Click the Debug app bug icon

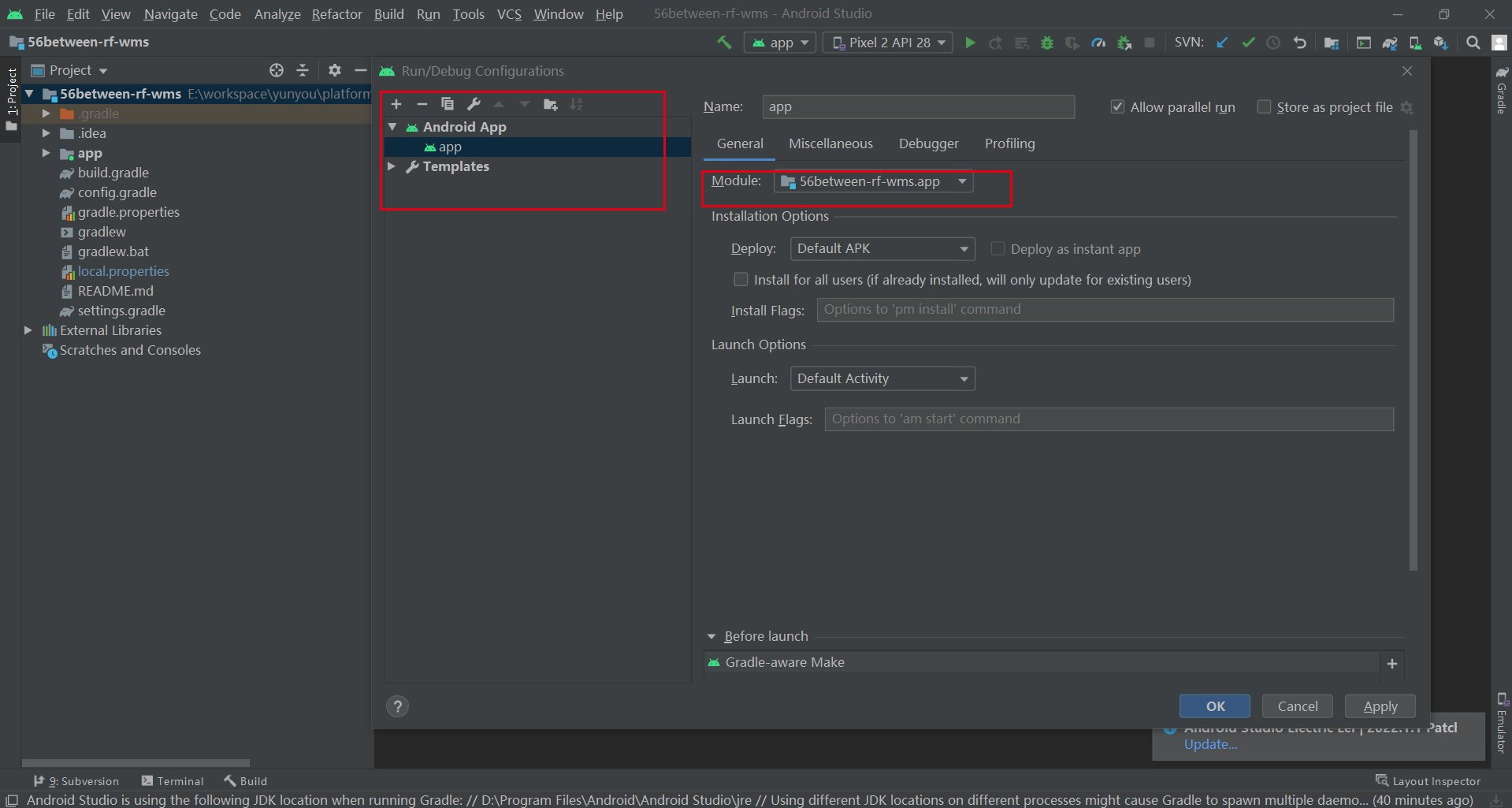tap(1047, 43)
